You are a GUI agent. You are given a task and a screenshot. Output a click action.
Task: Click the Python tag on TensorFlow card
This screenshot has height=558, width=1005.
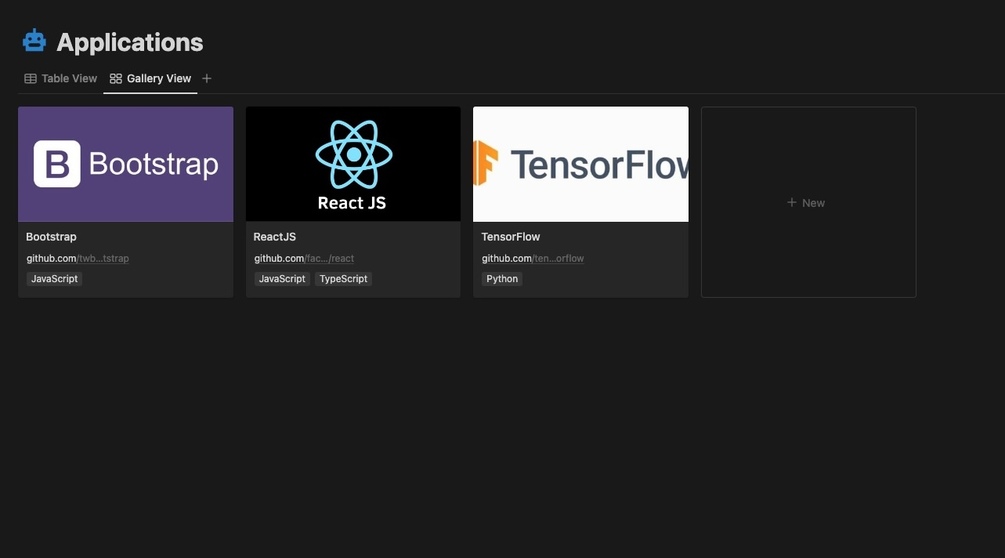(x=502, y=279)
